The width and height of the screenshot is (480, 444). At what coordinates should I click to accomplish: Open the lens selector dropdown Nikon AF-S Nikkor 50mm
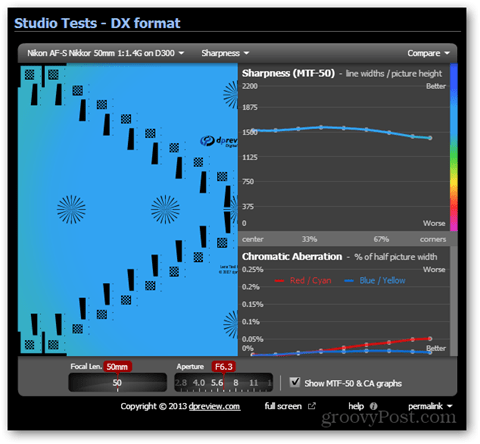(106, 53)
